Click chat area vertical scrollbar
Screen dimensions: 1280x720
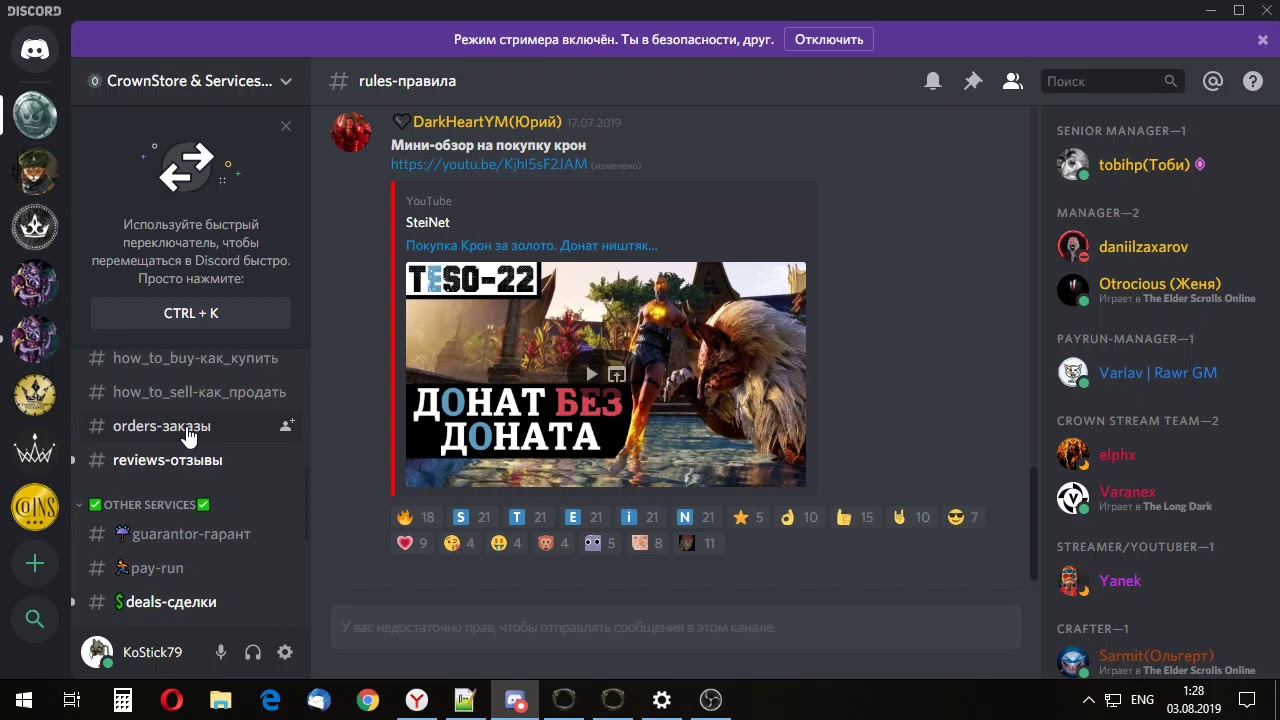pos(1034,522)
